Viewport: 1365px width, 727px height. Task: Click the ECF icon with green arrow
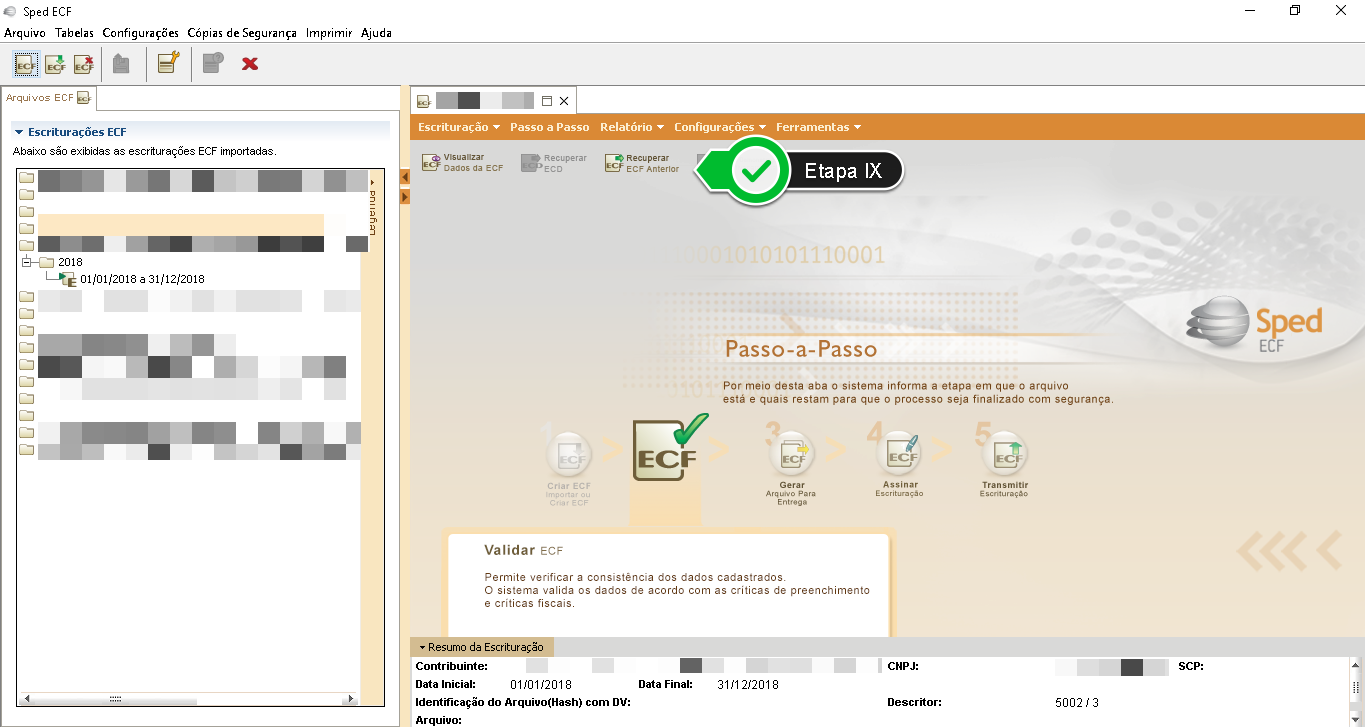pos(55,64)
